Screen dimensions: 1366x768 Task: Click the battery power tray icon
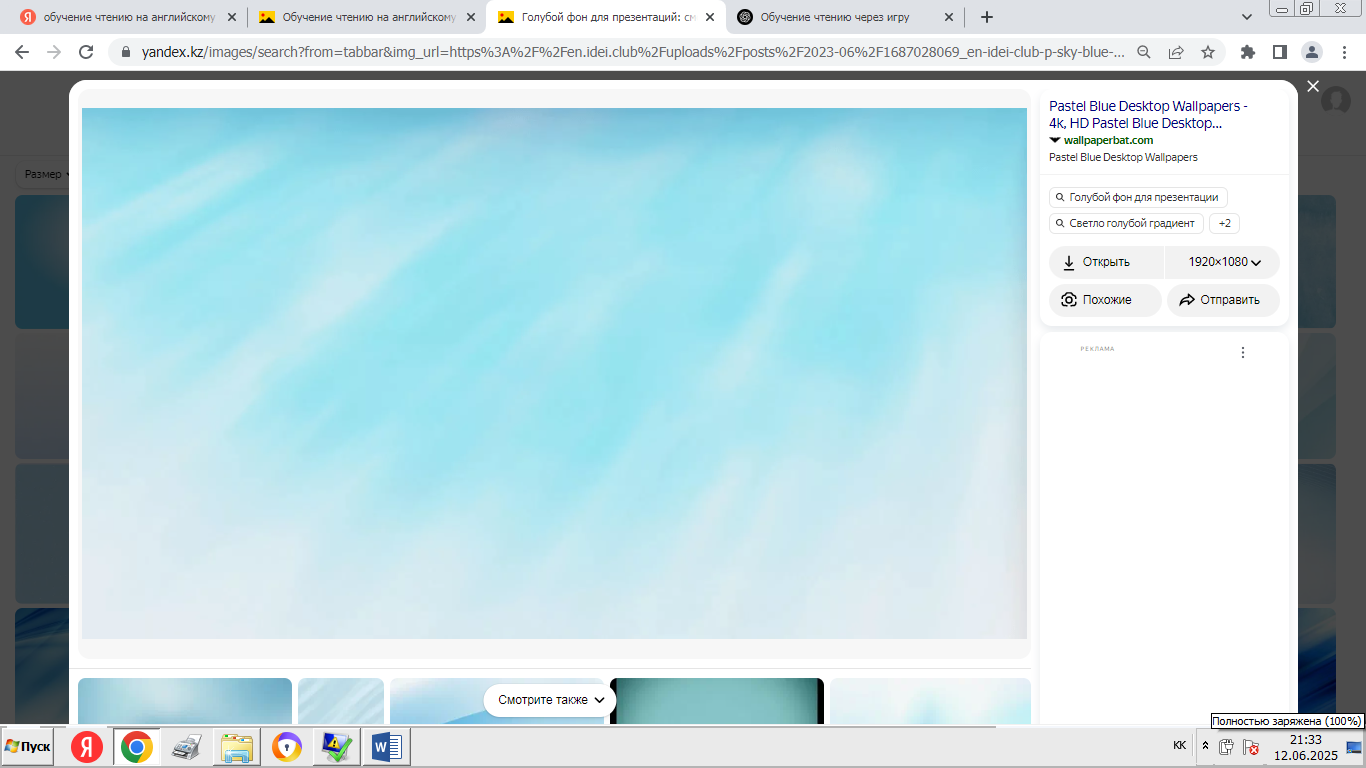pyautogui.click(x=1227, y=747)
